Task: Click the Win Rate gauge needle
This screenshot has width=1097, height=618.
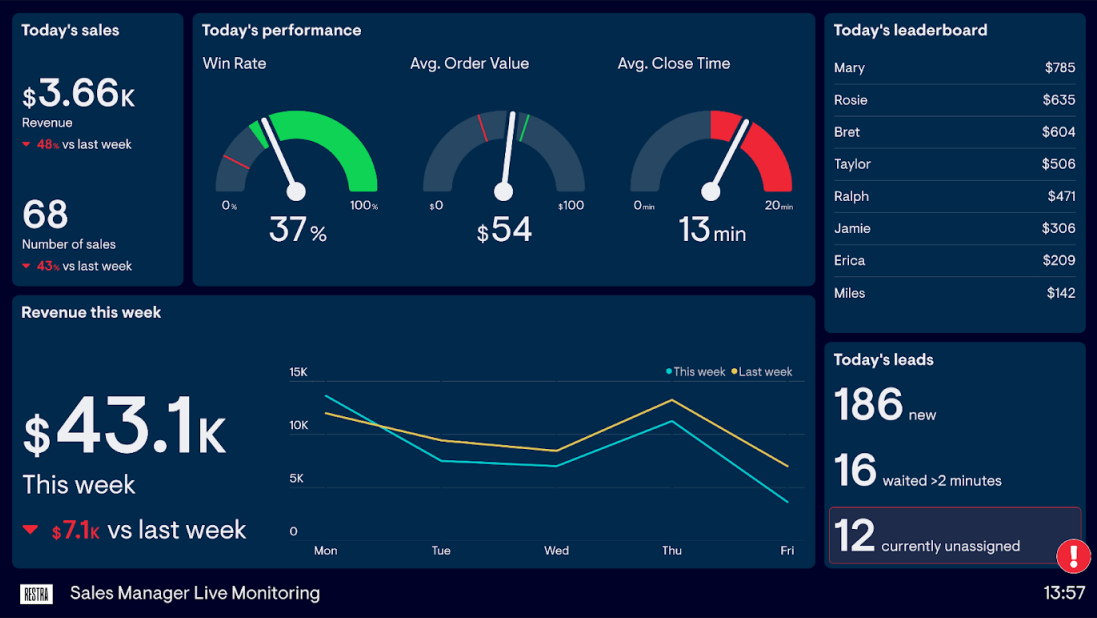Action: 280,159
